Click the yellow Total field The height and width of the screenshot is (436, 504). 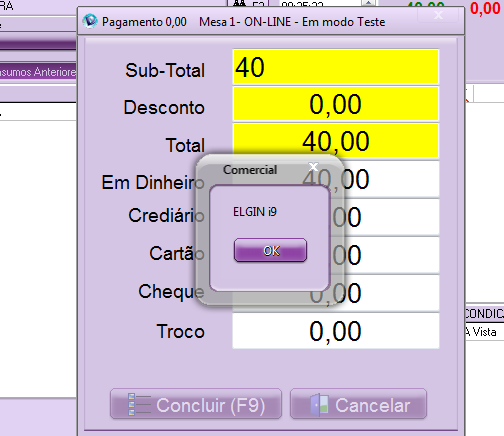[x=336, y=141]
